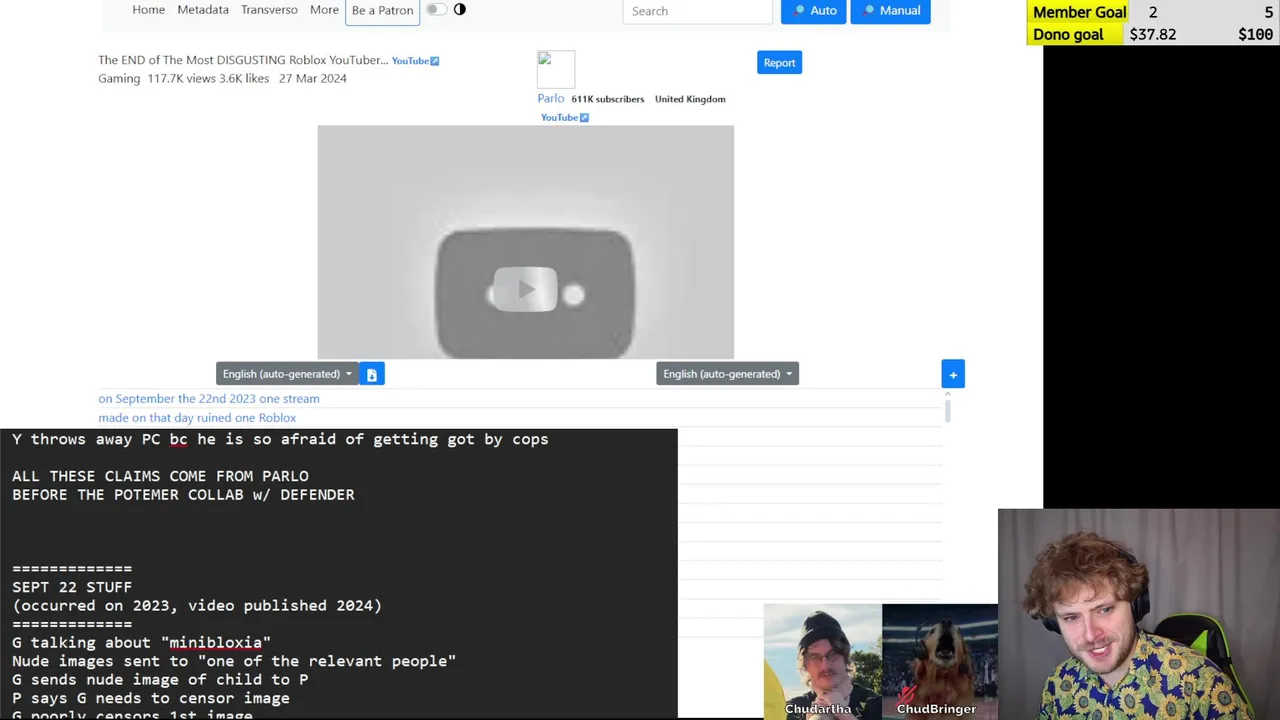The width and height of the screenshot is (1280, 720).
Task: Open the More nav menu
Action: point(324,10)
